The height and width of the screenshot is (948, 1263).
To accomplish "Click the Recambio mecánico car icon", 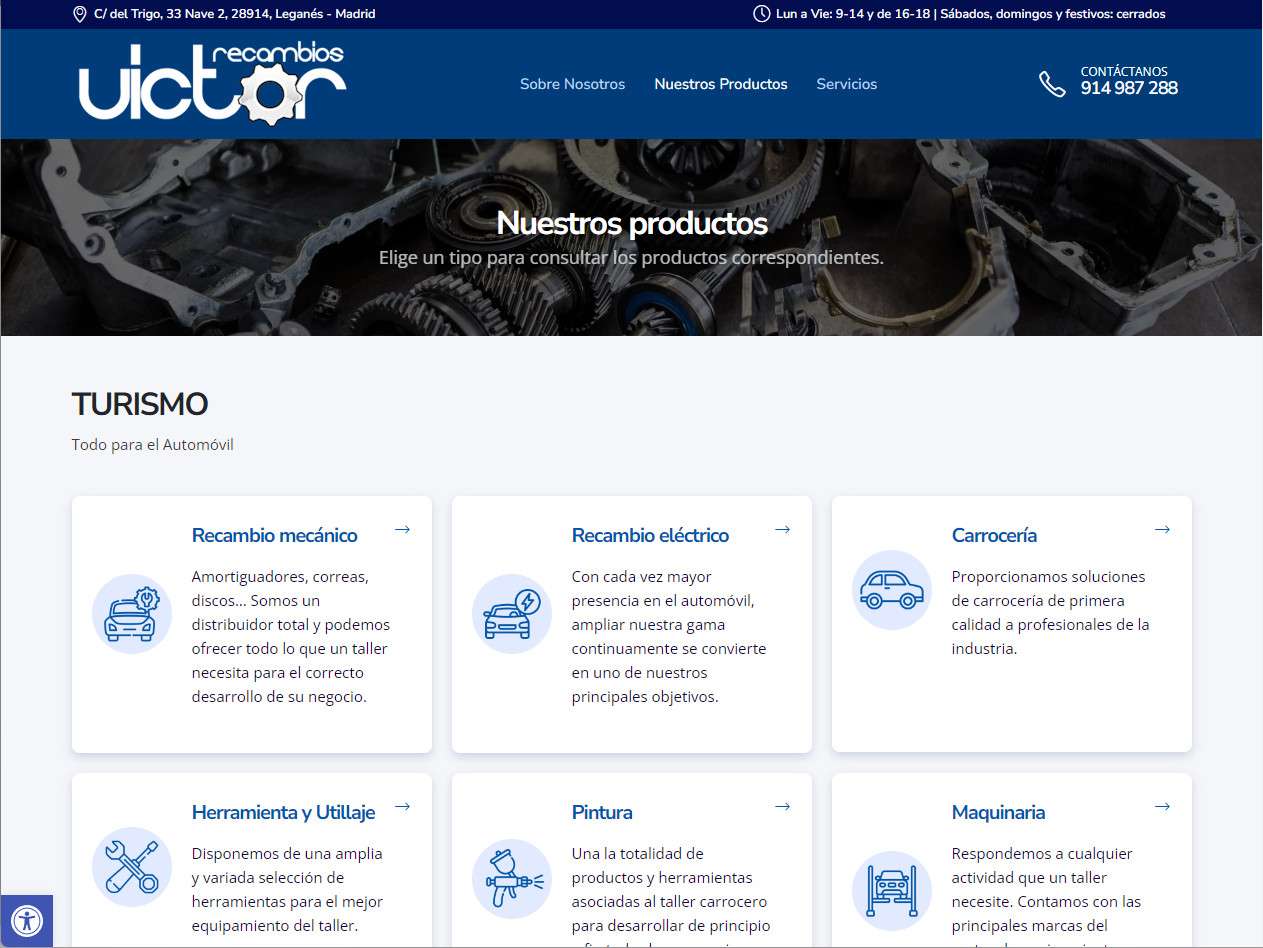I will click(131, 613).
